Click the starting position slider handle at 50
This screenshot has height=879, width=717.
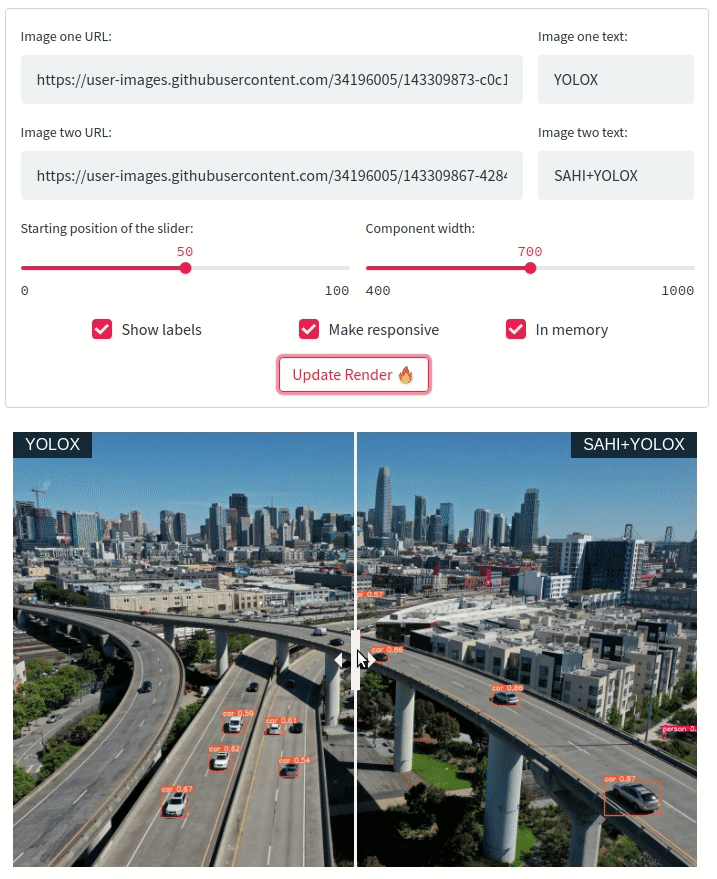pyautogui.click(x=186, y=269)
